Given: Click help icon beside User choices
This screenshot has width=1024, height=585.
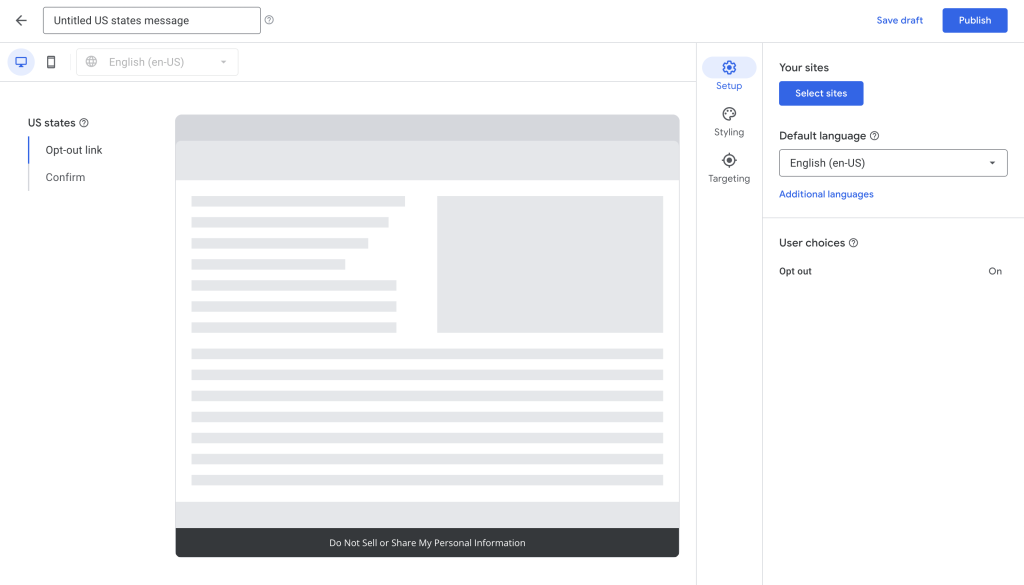Looking at the screenshot, I should [x=853, y=243].
